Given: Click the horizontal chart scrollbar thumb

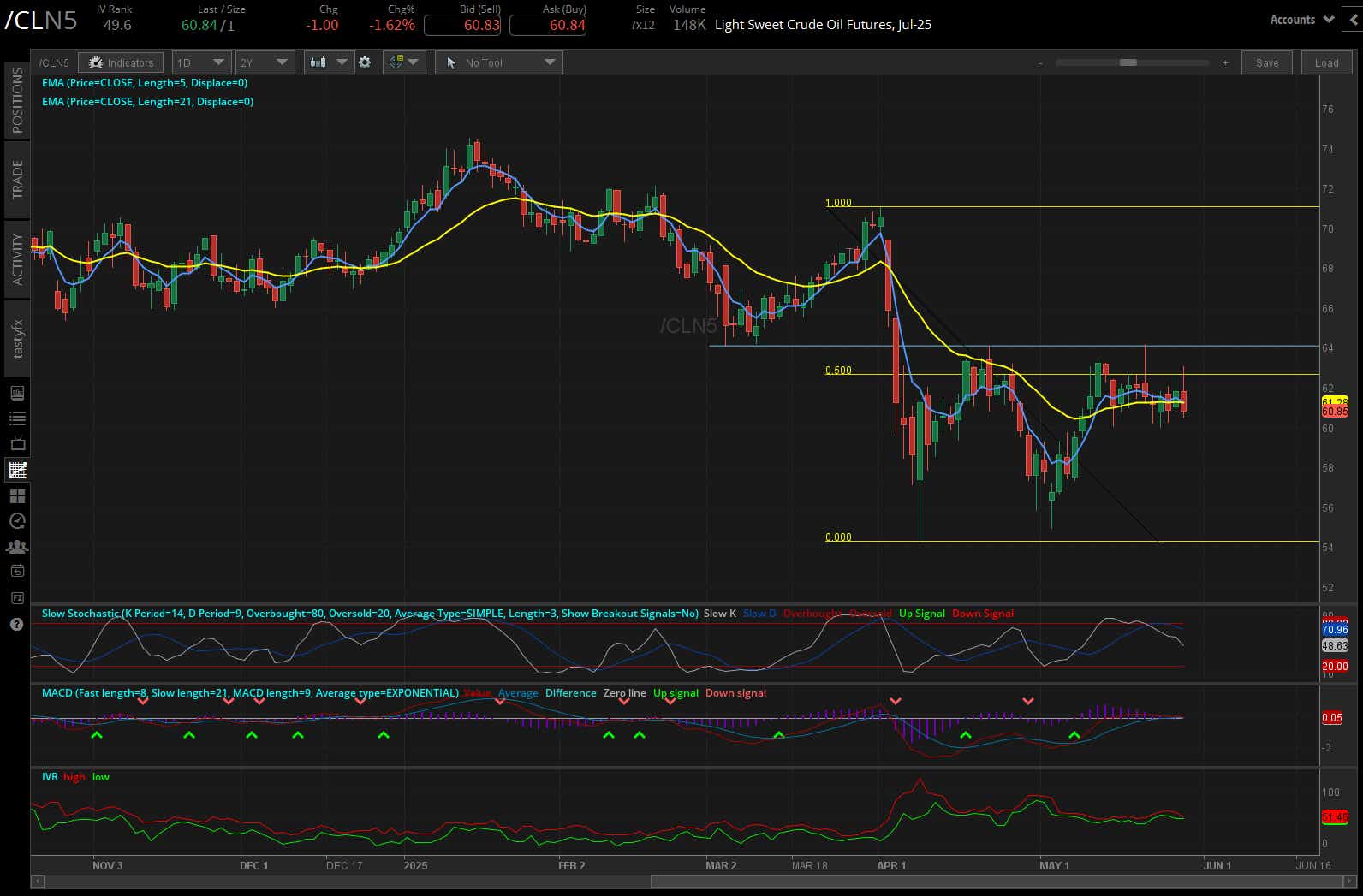Looking at the screenshot, I should click(x=997, y=881).
